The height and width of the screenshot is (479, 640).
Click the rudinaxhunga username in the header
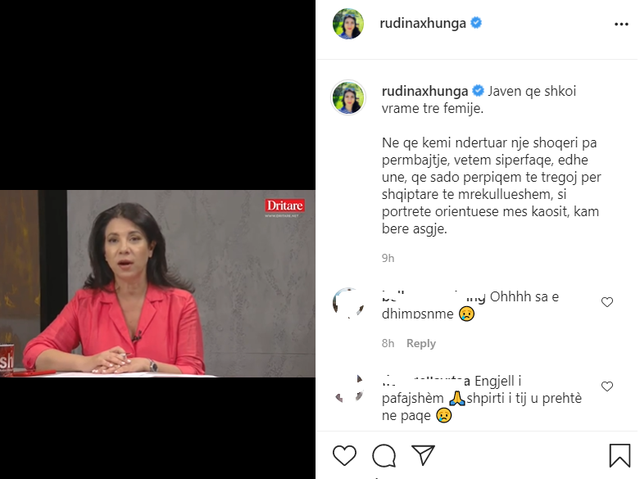point(423,23)
